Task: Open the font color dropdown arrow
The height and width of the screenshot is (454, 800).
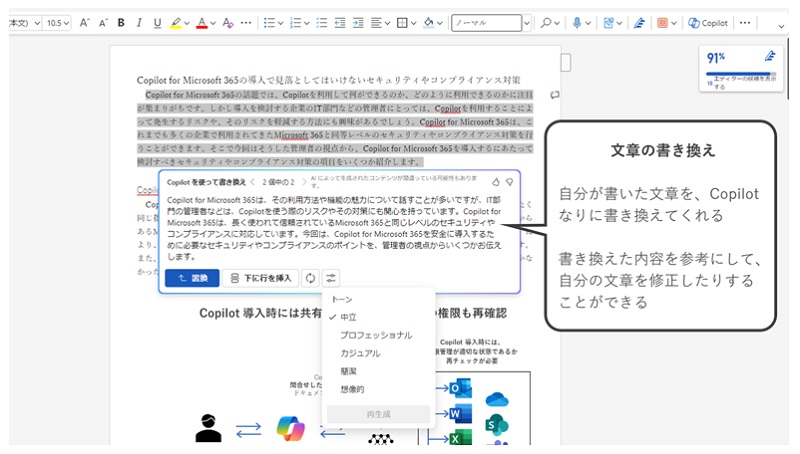Action: [x=213, y=23]
